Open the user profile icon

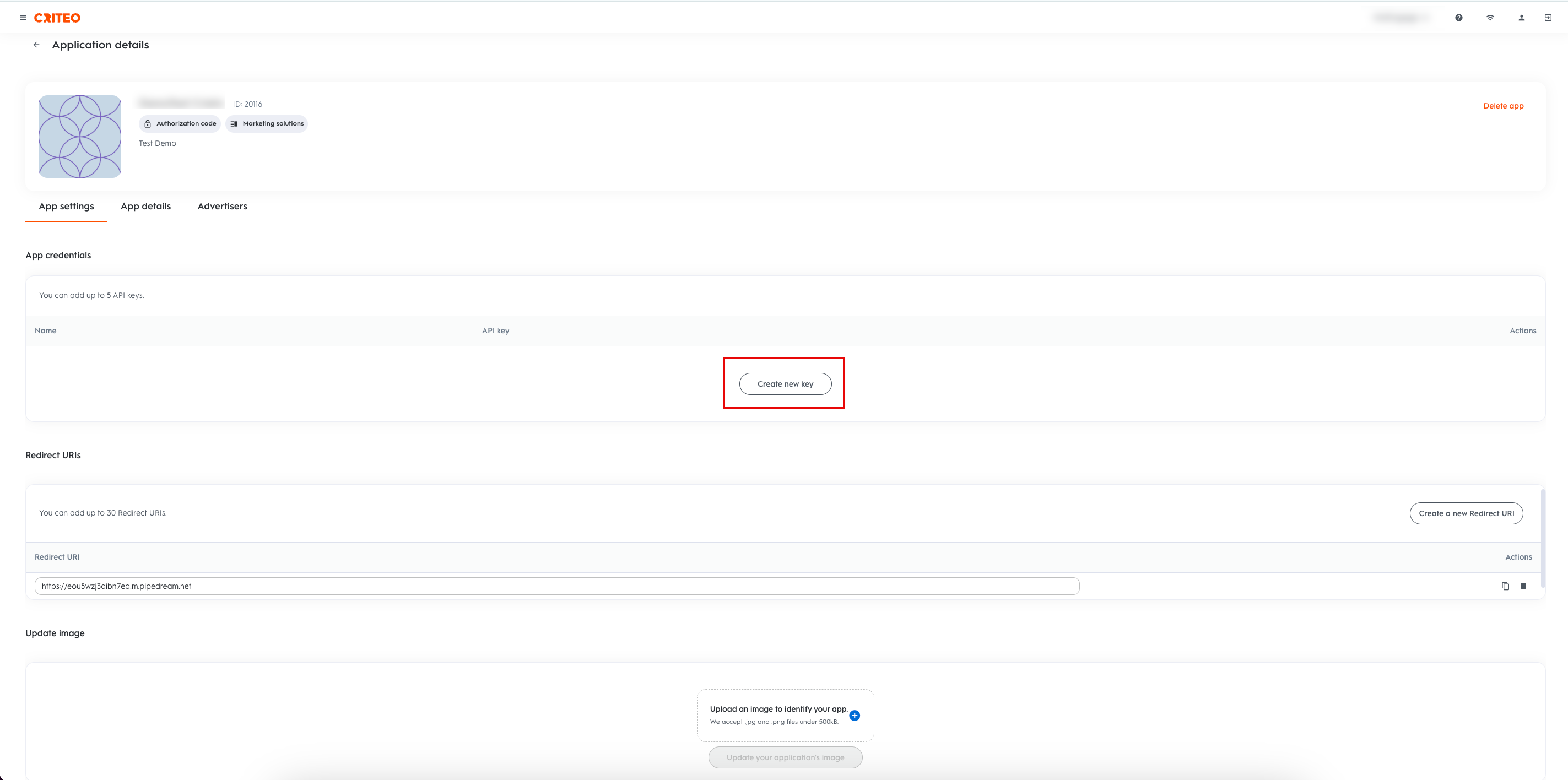pyautogui.click(x=1521, y=18)
